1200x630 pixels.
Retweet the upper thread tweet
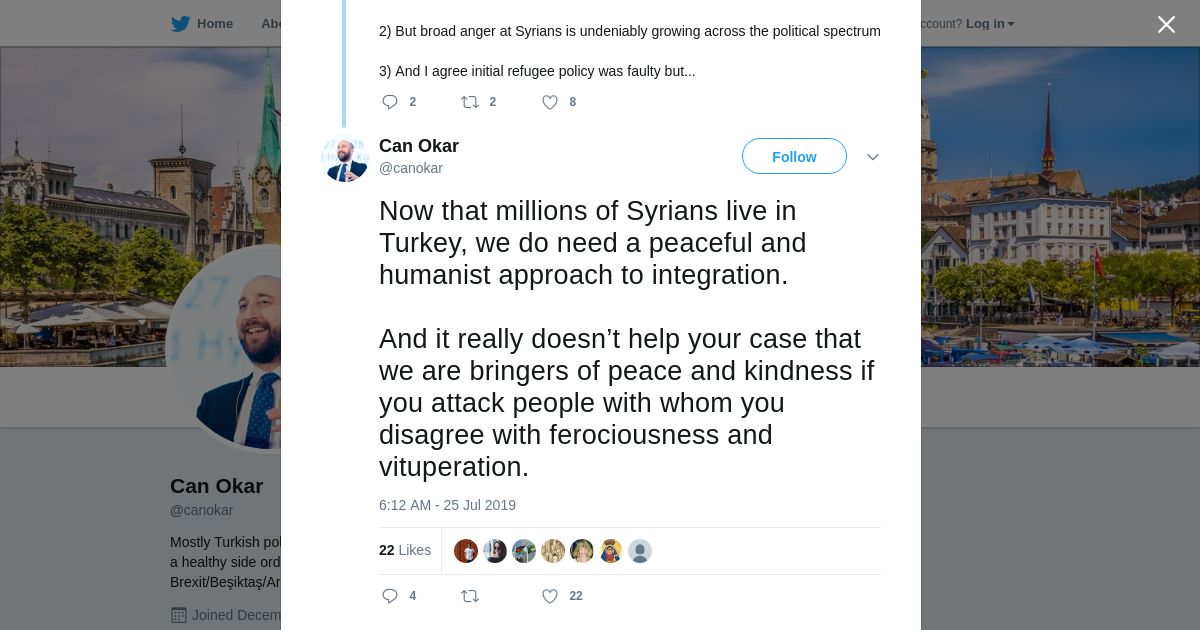tap(469, 102)
